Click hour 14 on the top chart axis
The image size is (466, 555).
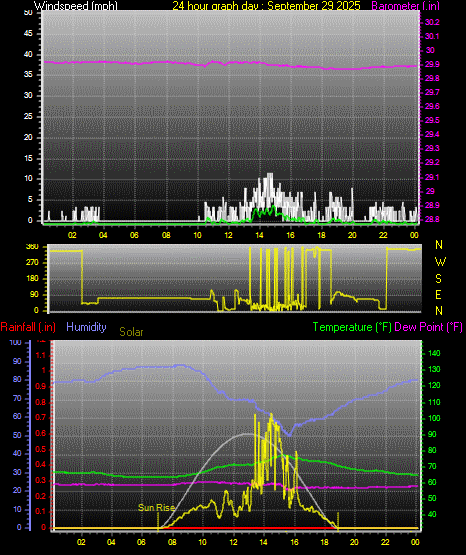(x=259, y=235)
